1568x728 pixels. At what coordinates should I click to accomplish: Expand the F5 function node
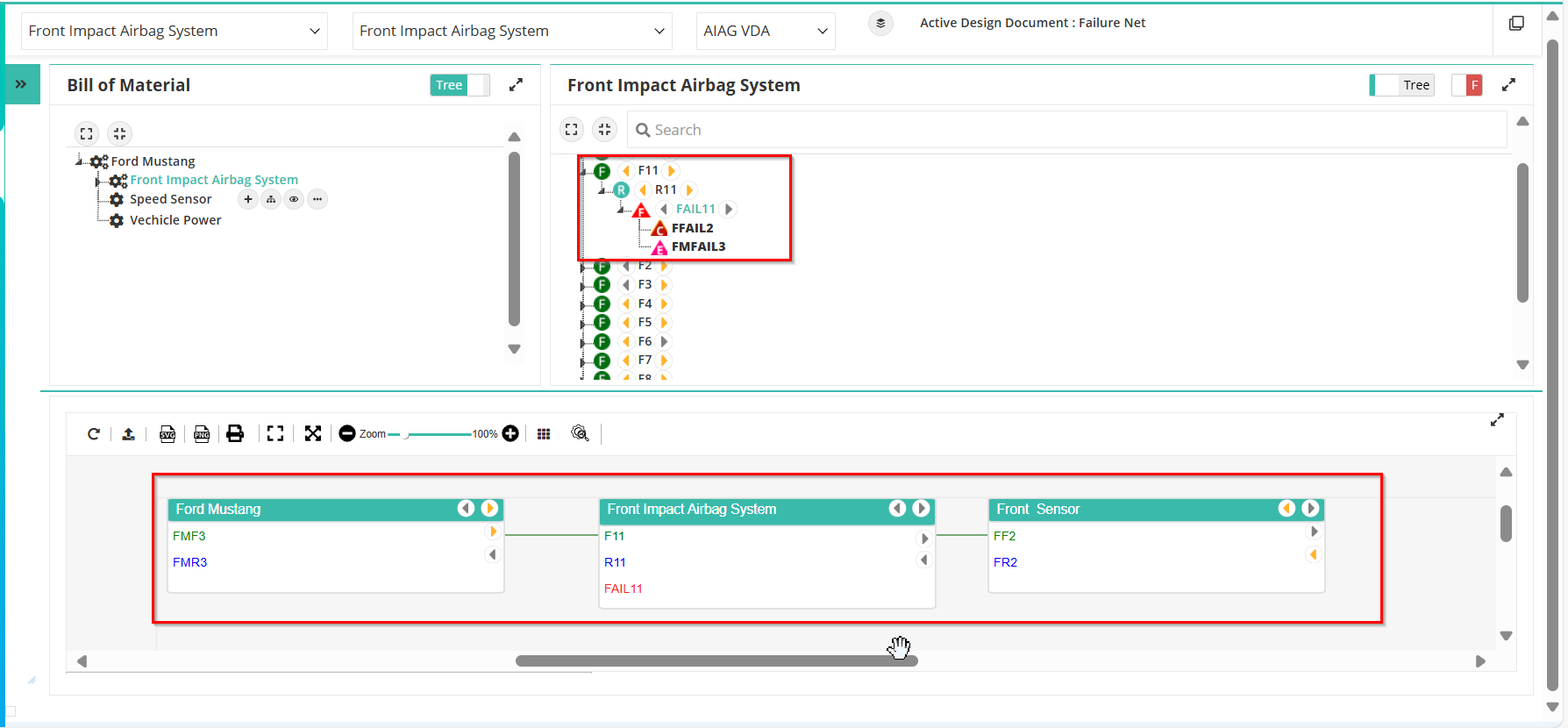pyautogui.click(x=583, y=323)
